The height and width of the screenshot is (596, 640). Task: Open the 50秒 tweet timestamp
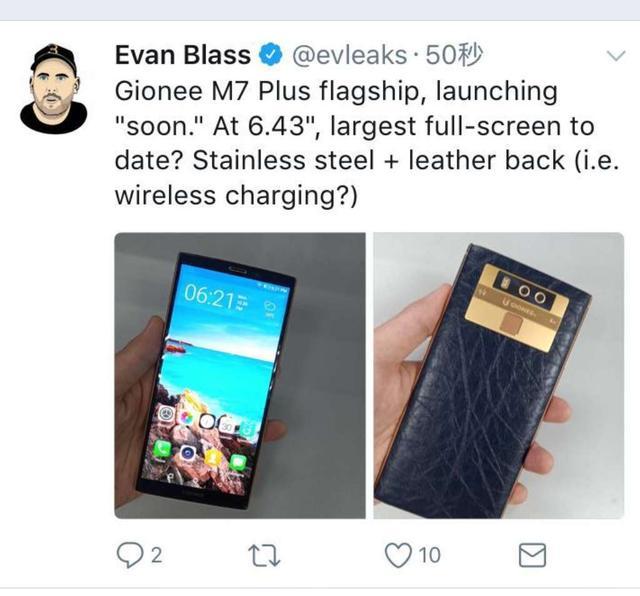coord(454,55)
